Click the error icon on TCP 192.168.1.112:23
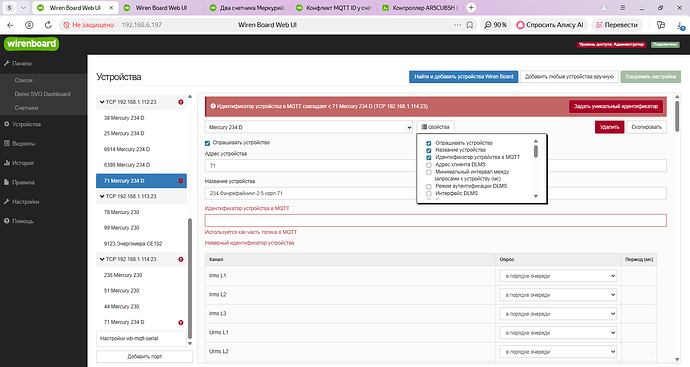 [181, 102]
